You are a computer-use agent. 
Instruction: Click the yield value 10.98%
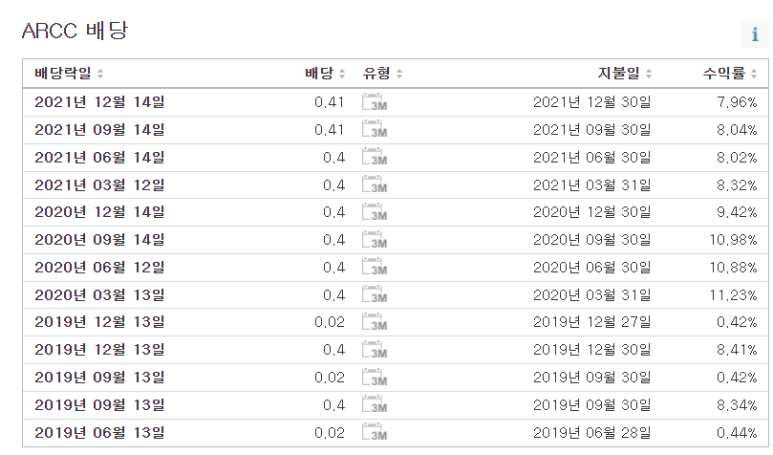(733, 240)
